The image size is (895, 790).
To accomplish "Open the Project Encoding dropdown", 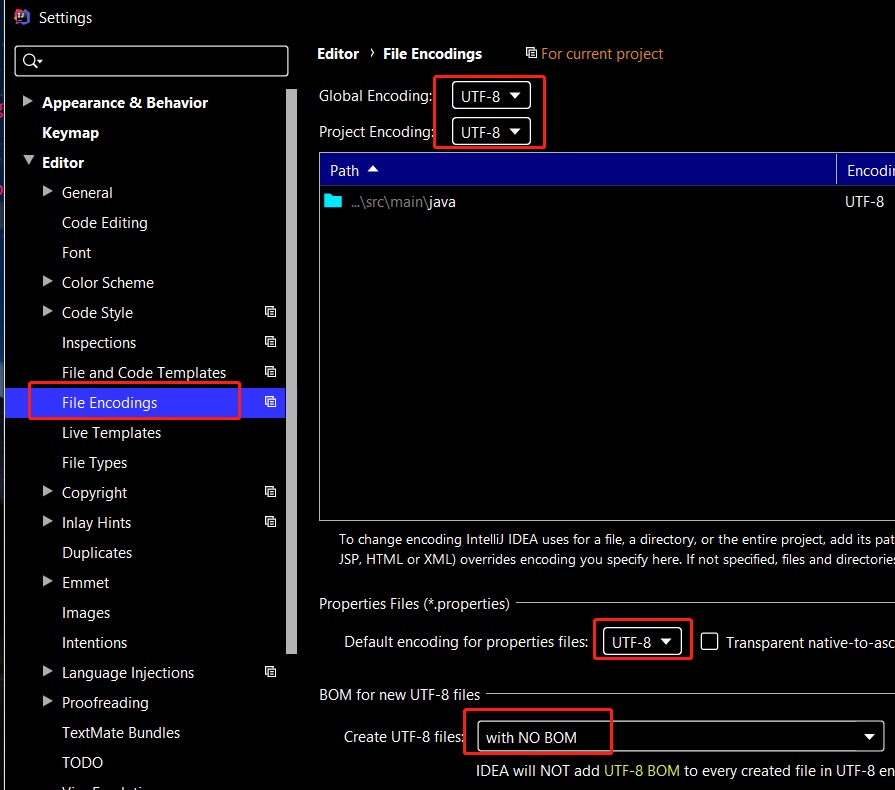I will click(x=490, y=131).
